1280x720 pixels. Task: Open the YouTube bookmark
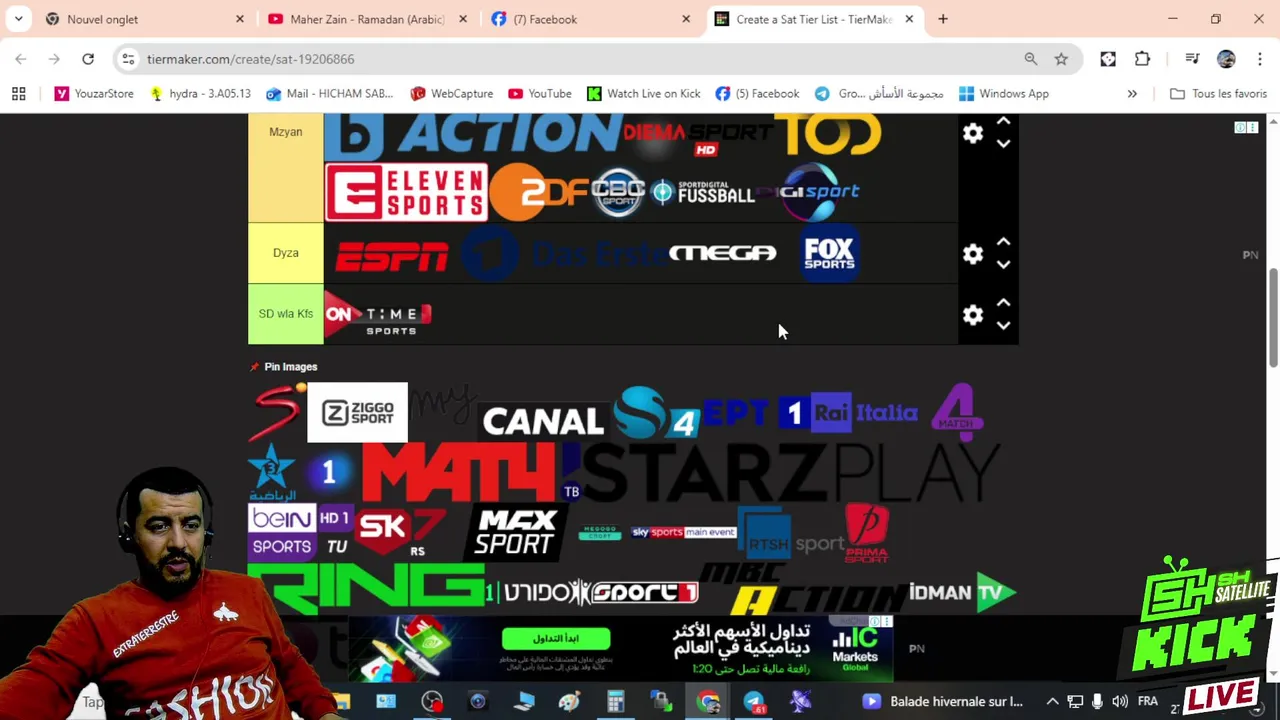point(539,93)
